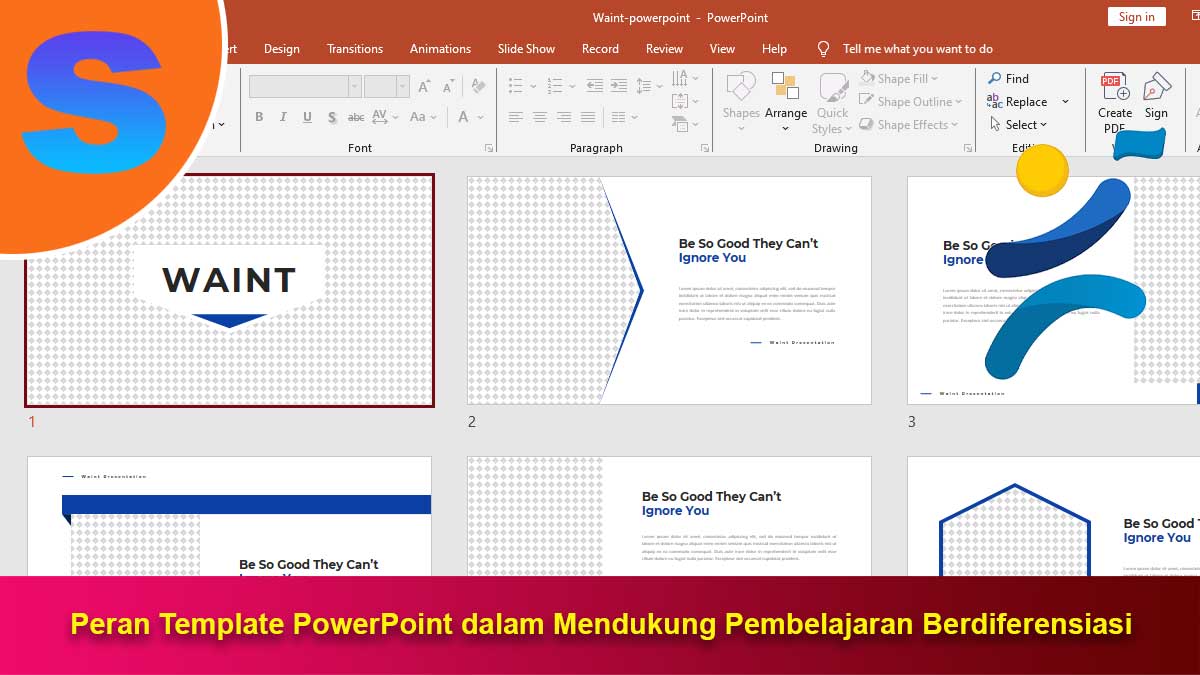This screenshot has height=675, width=1200.
Task: Click the Tell me what you want to do box
Action: click(x=917, y=48)
